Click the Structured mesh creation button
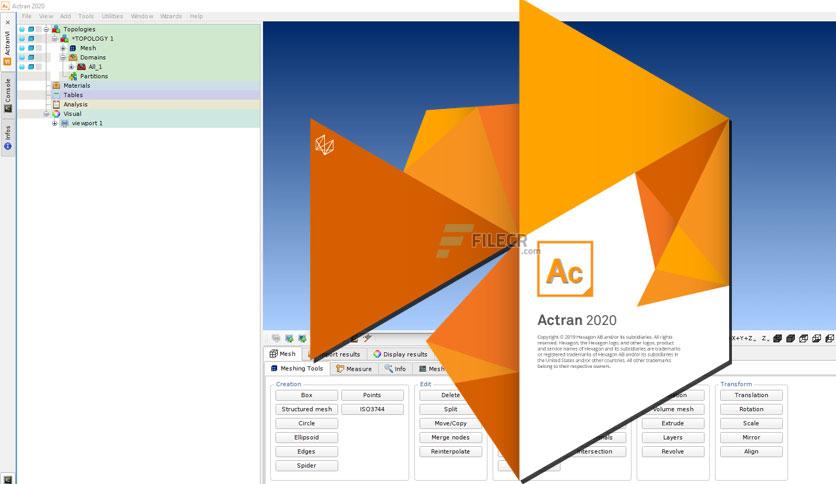Screen dimensions: 836x484 click(x=307, y=409)
